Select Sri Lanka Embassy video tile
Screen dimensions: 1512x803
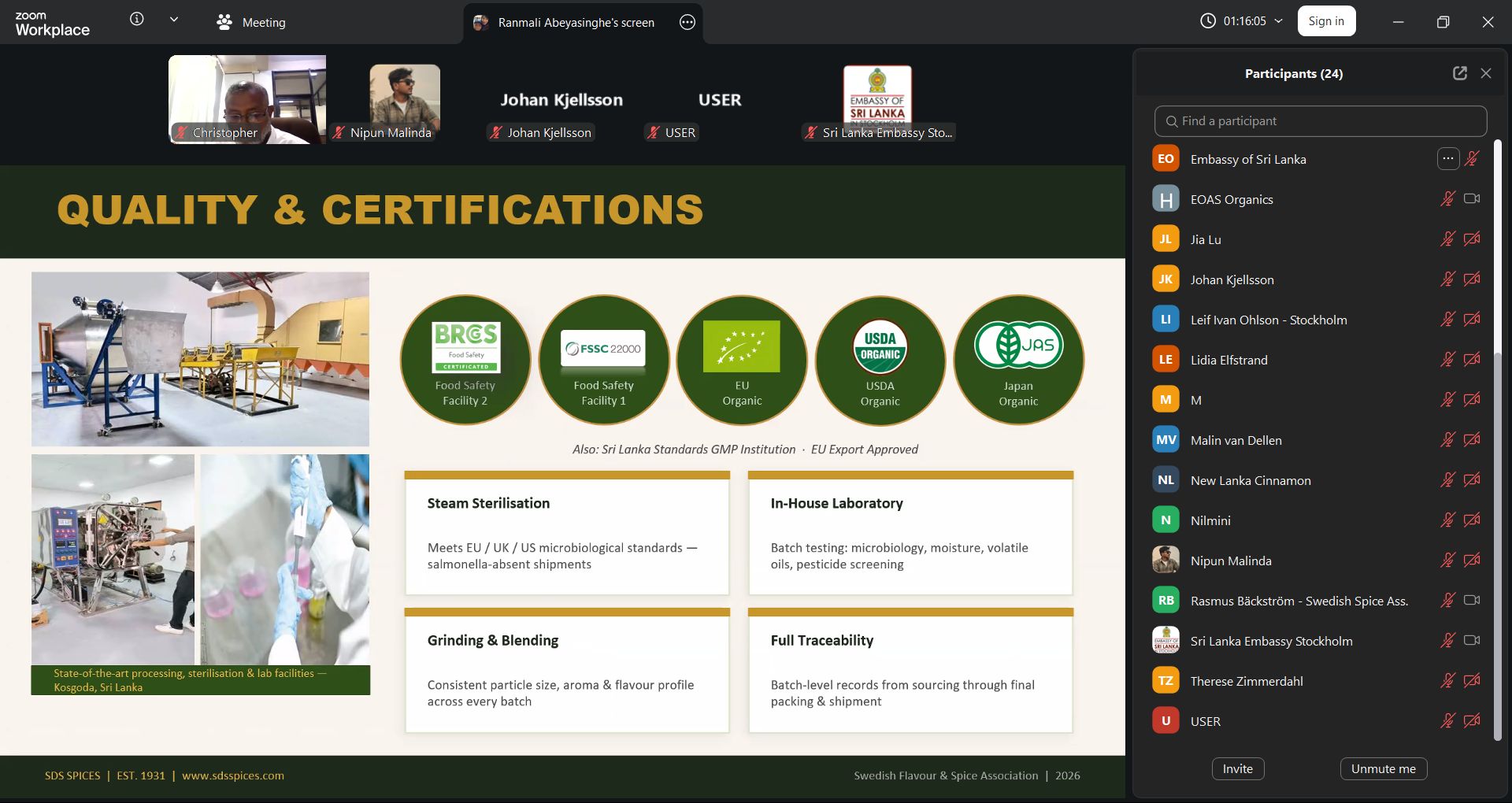(x=877, y=99)
